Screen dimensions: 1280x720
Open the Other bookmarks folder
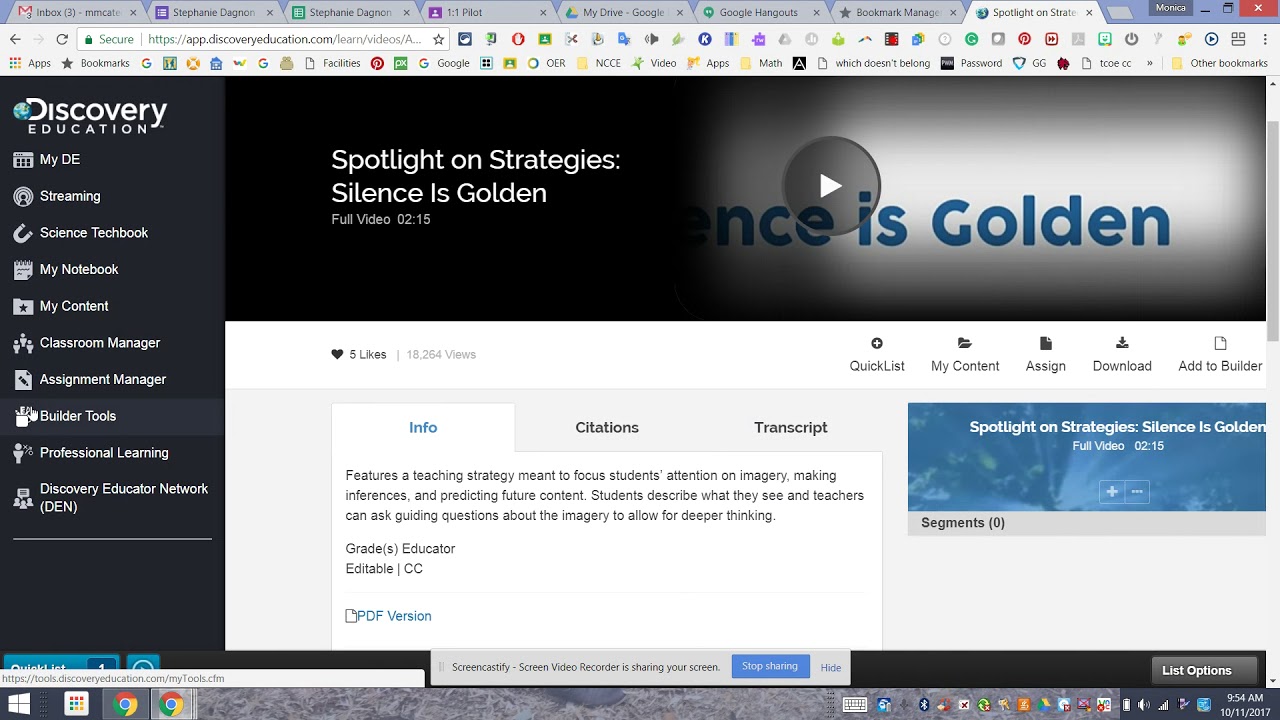click(1219, 63)
